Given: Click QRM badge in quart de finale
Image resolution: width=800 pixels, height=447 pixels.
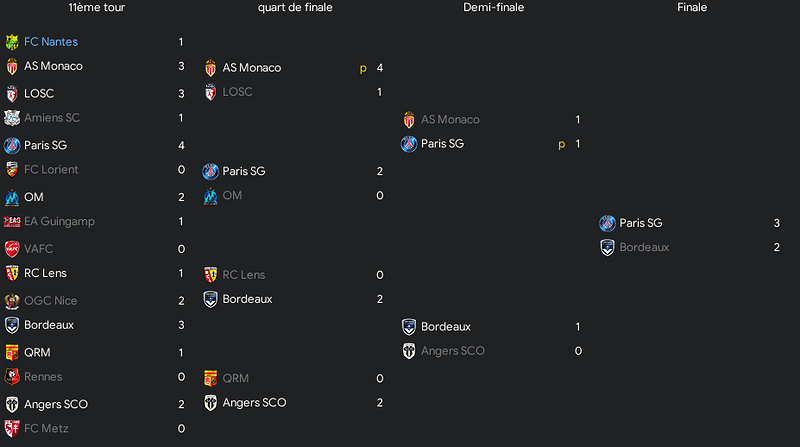Looking at the screenshot, I should (x=210, y=379).
